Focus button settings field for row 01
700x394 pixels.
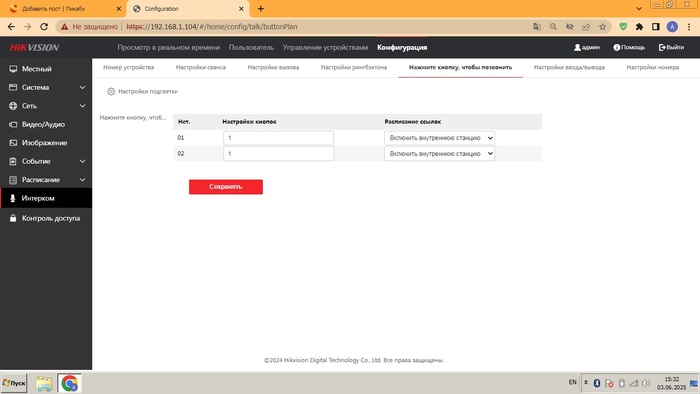point(278,138)
